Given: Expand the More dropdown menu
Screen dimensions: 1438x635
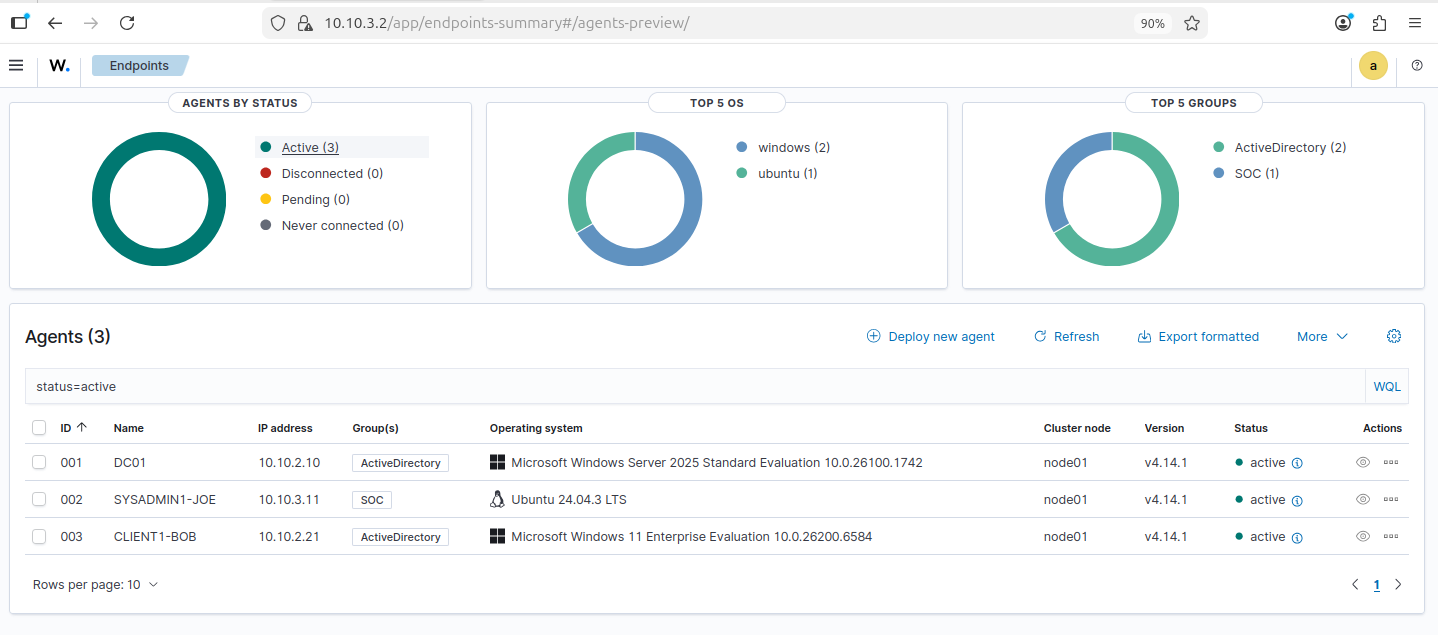Looking at the screenshot, I should coord(1322,337).
